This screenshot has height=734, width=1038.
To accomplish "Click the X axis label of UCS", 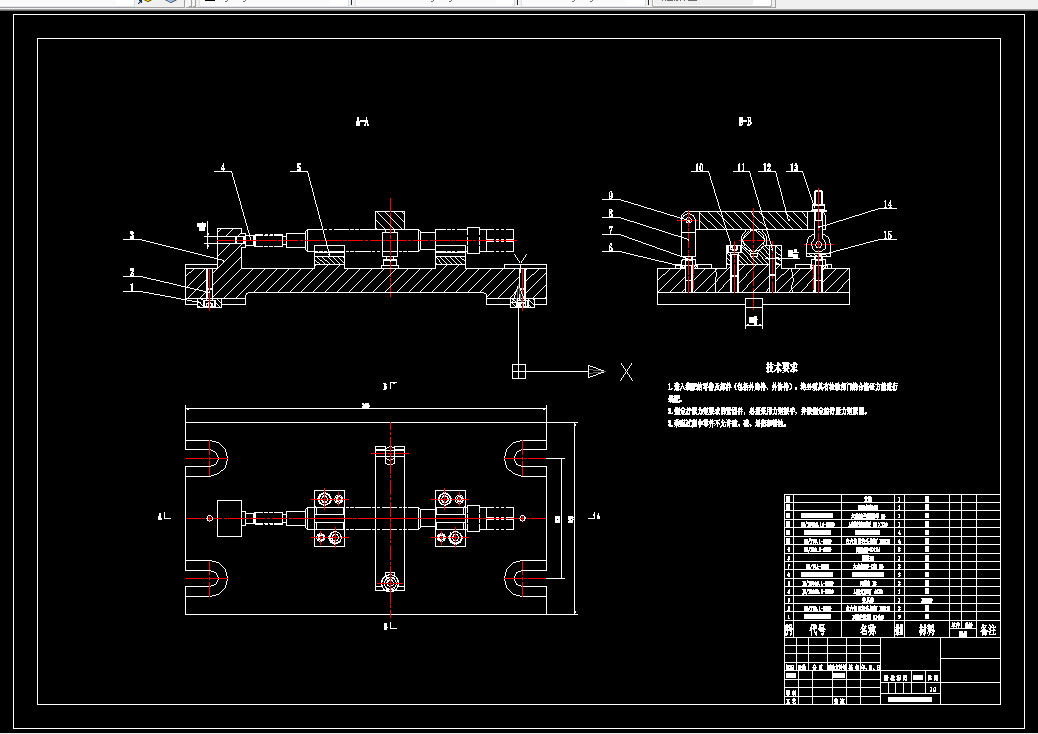I will [626, 372].
